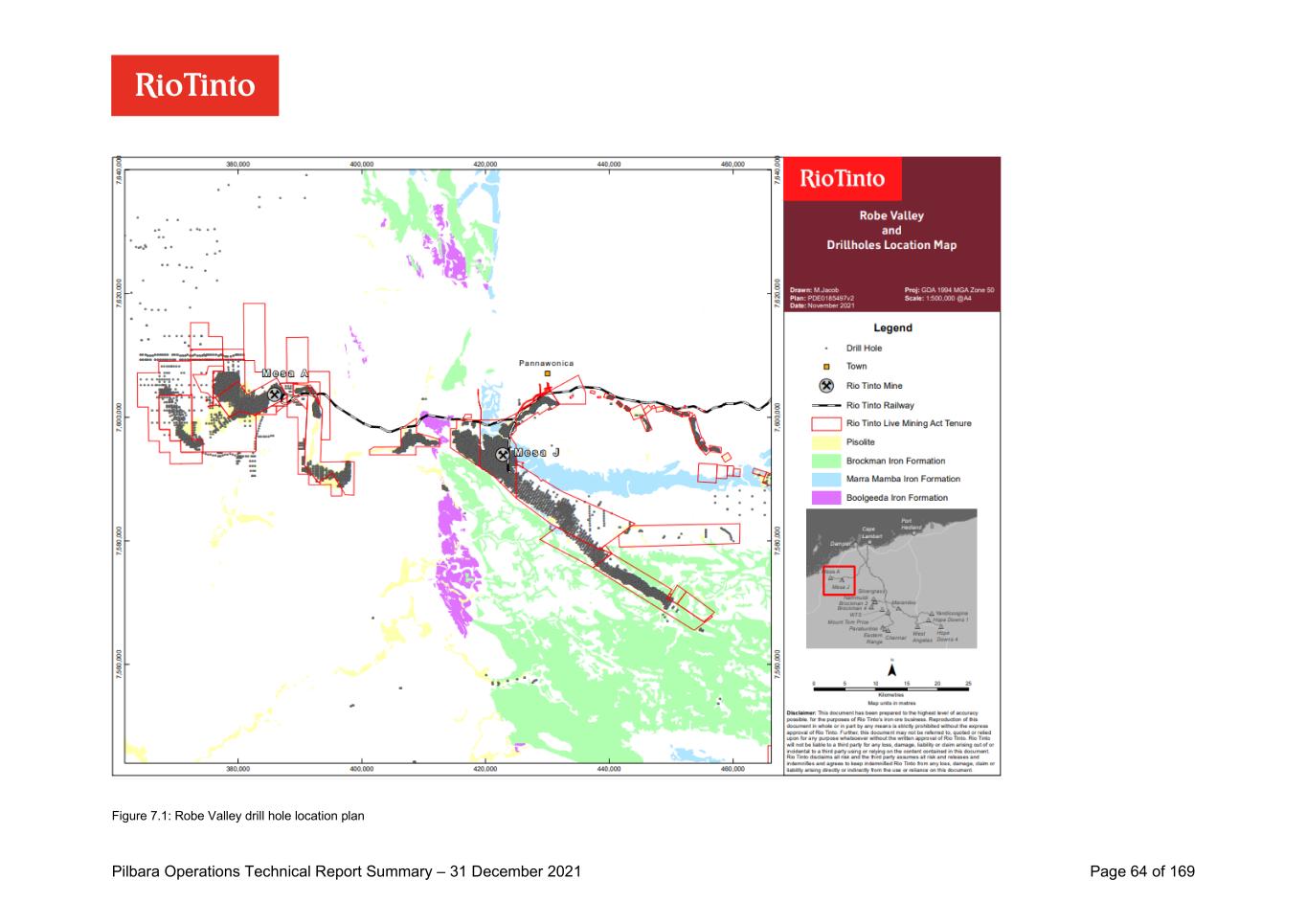Click the Mesa J mine icon on map
The width and height of the screenshot is (1307, 924).
pos(503,455)
